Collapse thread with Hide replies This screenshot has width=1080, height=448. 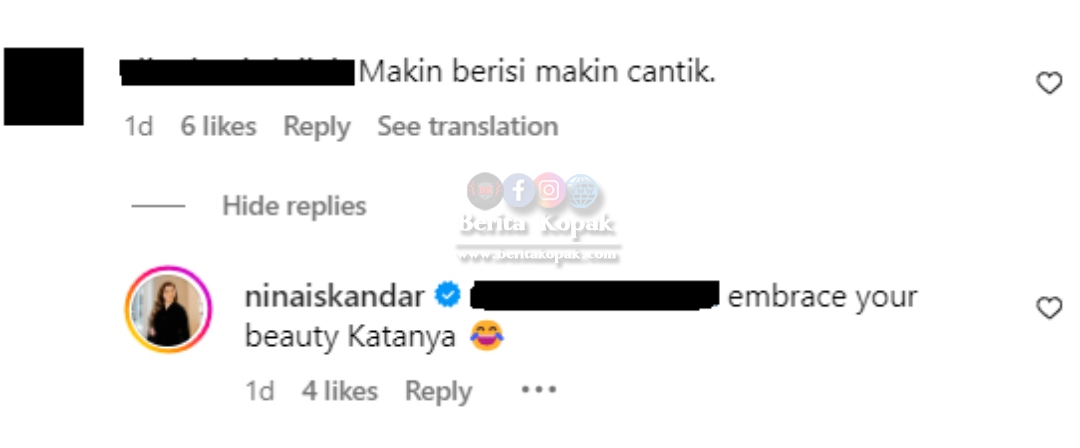[x=294, y=205]
